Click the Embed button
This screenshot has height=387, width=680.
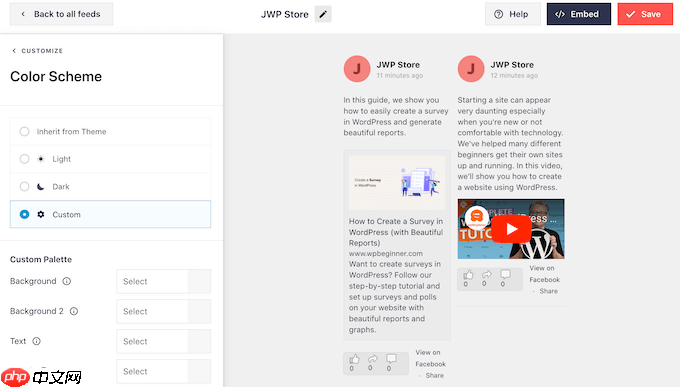tap(579, 14)
